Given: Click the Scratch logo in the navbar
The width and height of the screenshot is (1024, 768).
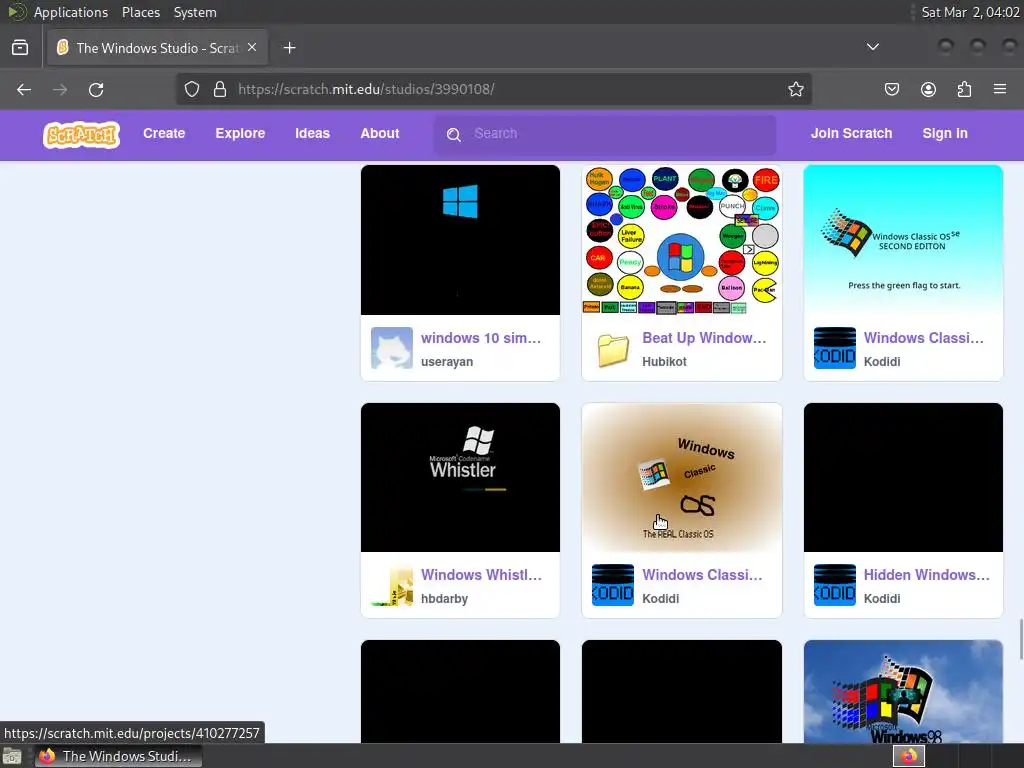Looking at the screenshot, I should coord(82,135).
